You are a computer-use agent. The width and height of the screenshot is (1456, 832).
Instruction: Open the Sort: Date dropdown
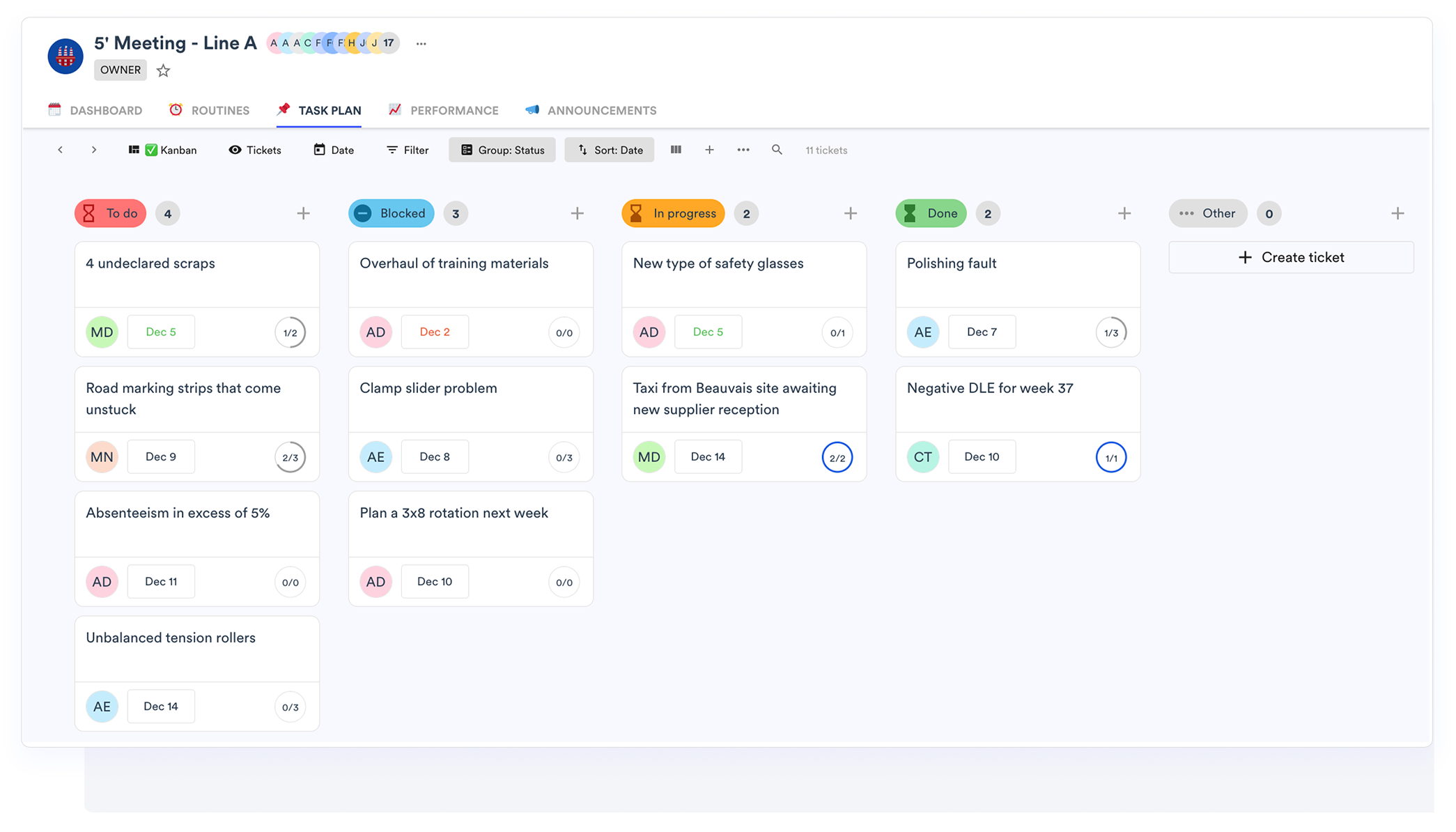pyautogui.click(x=610, y=150)
